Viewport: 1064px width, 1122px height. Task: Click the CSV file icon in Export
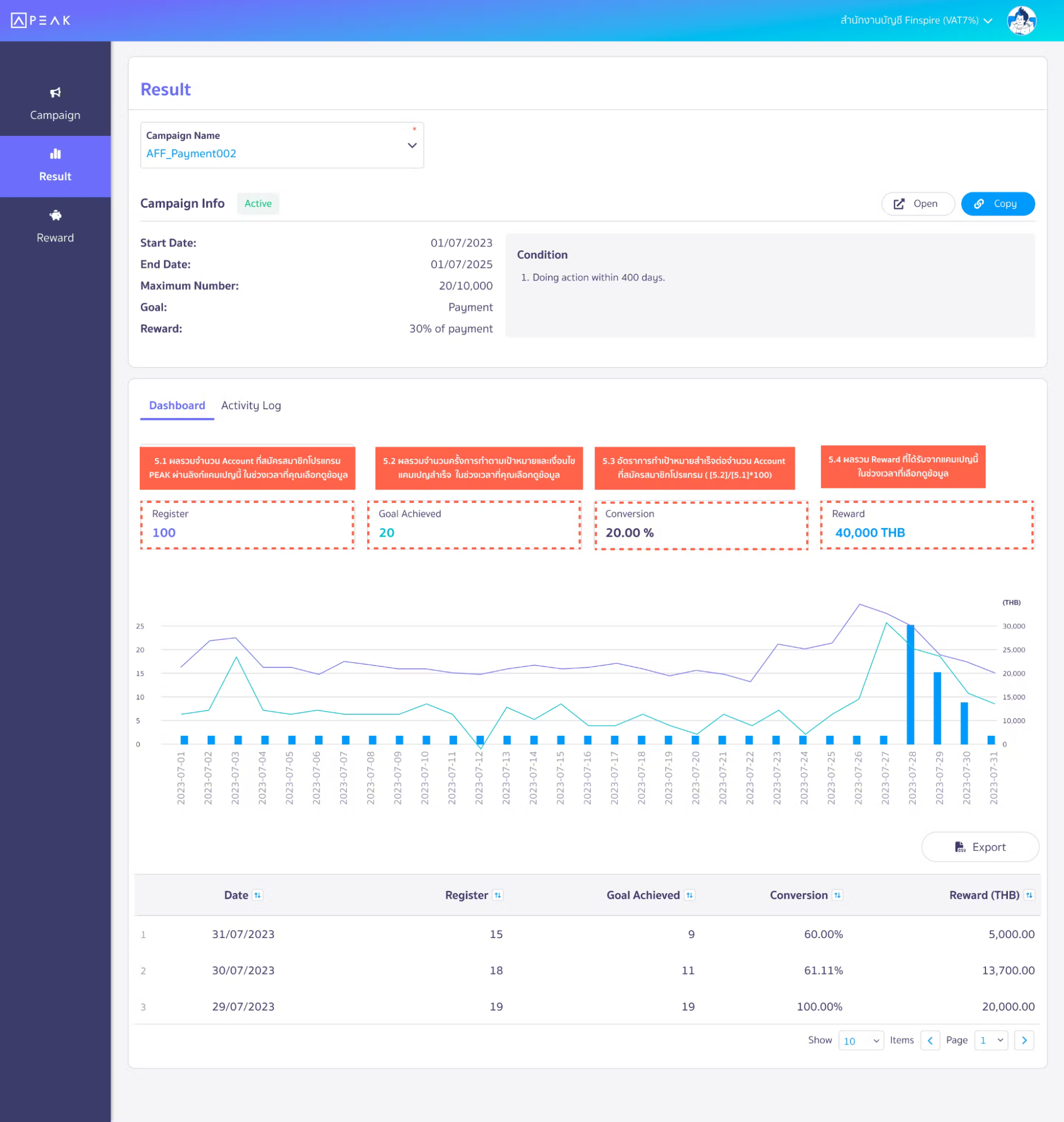pos(960,846)
